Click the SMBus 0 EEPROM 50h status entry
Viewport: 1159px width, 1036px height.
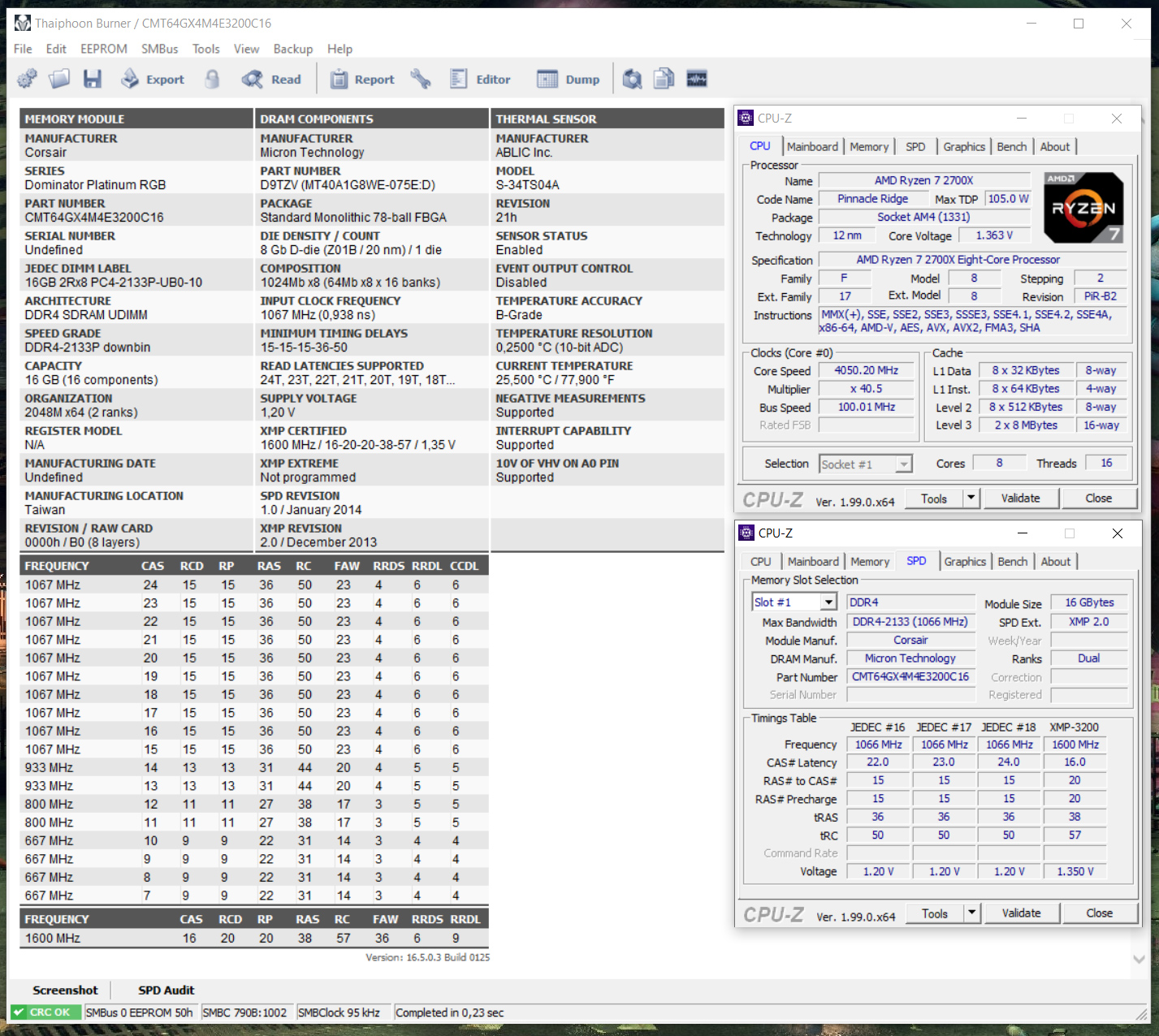coord(140,1012)
